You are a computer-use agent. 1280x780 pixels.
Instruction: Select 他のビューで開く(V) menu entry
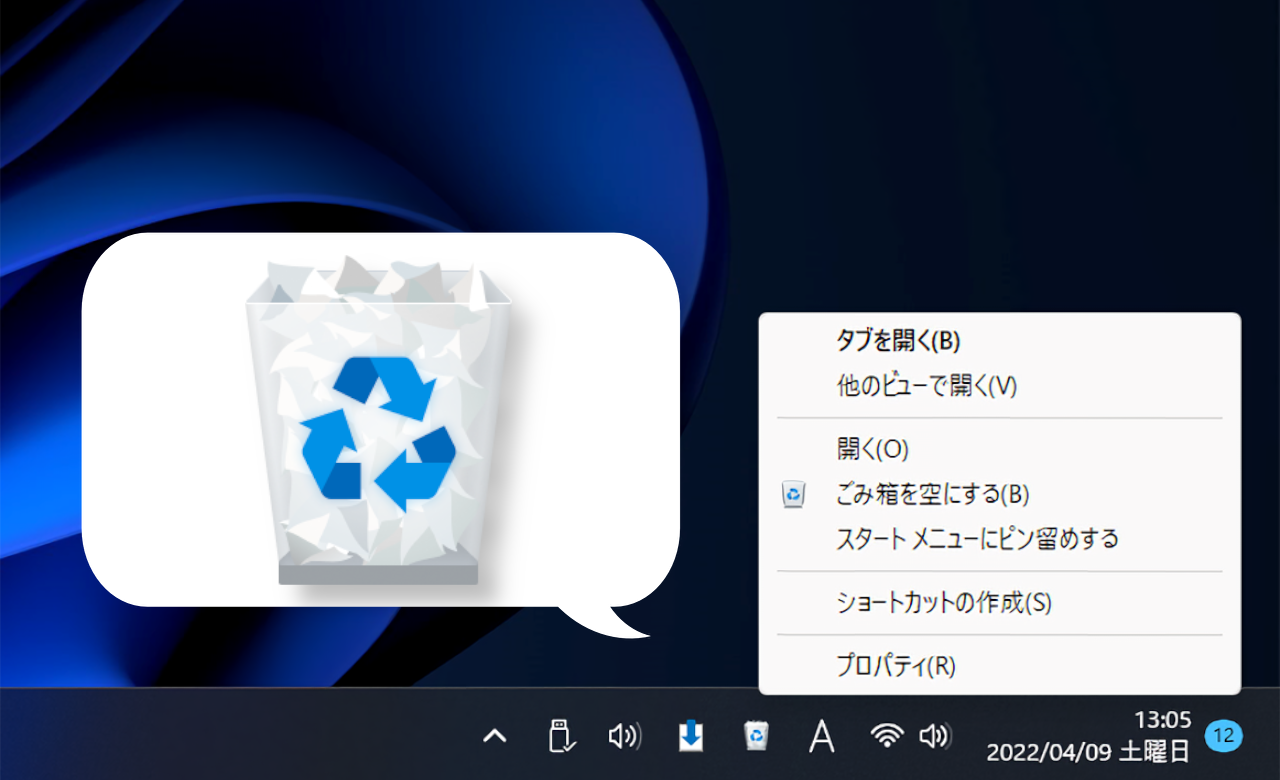coord(999,386)
